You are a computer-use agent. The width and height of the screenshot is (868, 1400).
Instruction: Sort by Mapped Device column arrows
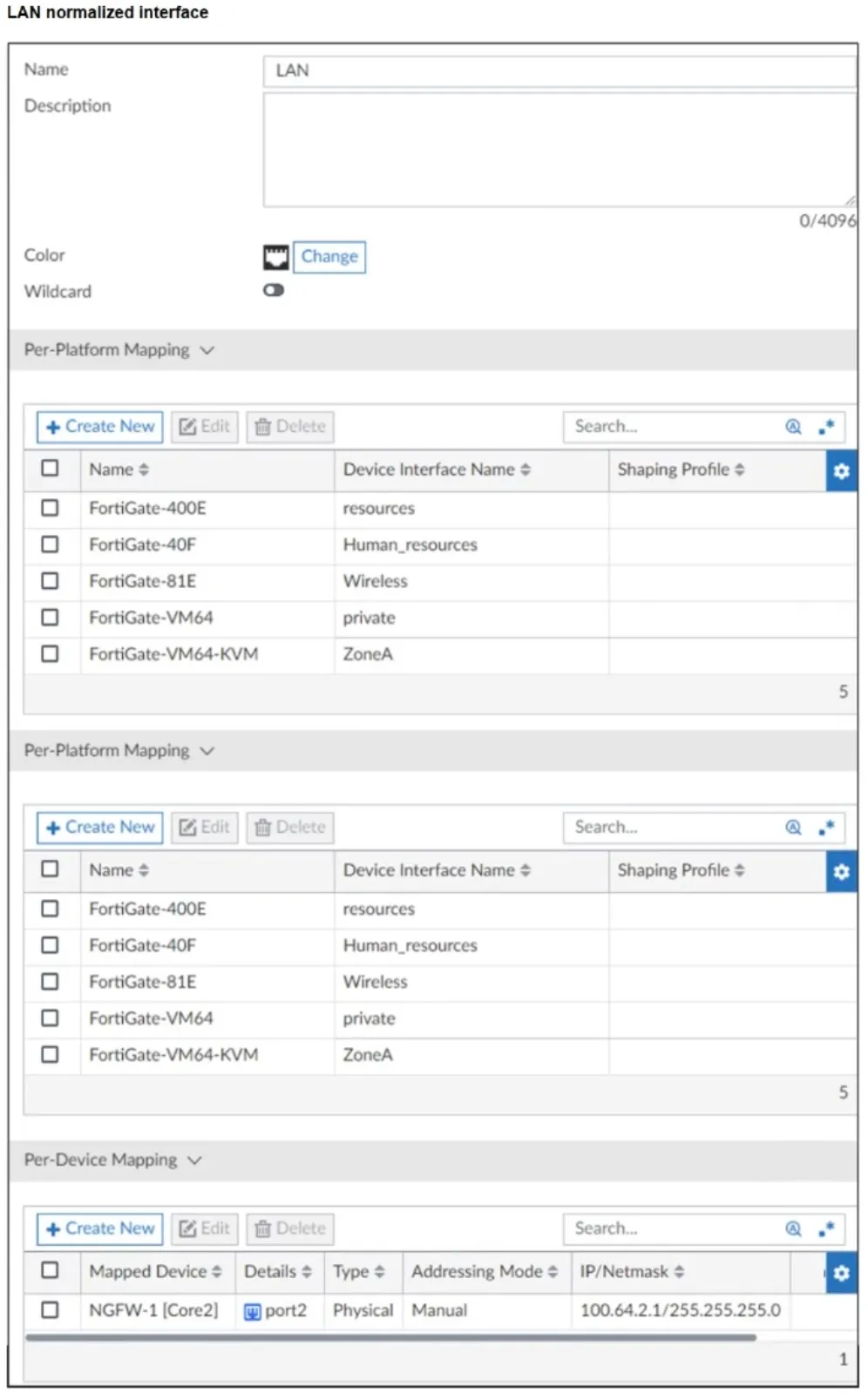(x=217, y=1272)
